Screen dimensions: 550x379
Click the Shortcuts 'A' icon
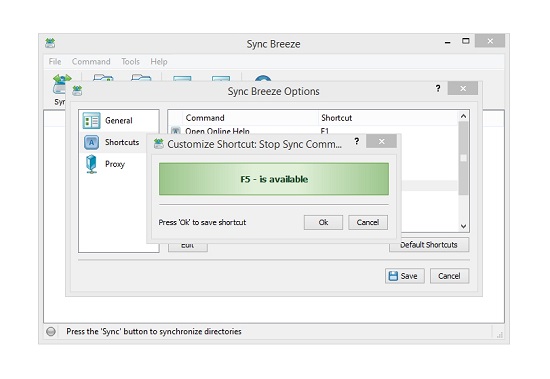(91, 142)
